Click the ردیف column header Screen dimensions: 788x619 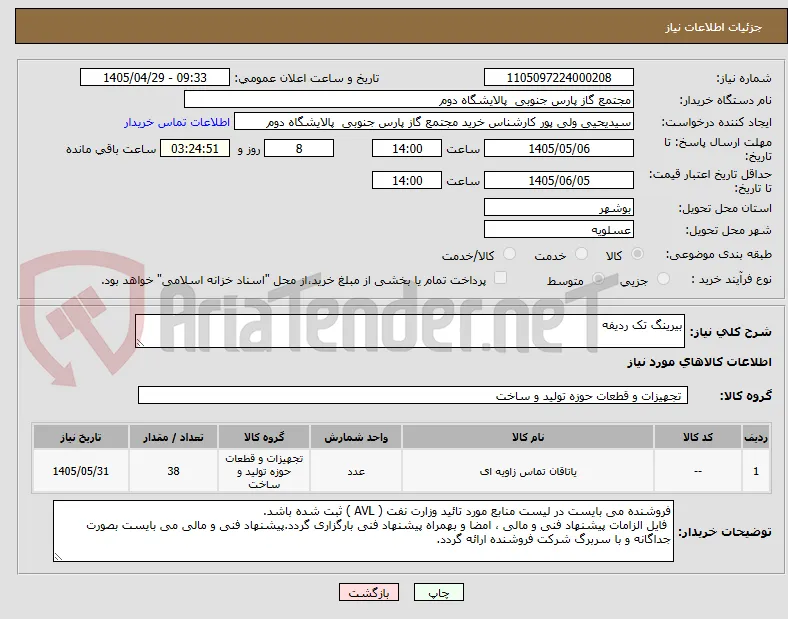click(x=756, y=437)
